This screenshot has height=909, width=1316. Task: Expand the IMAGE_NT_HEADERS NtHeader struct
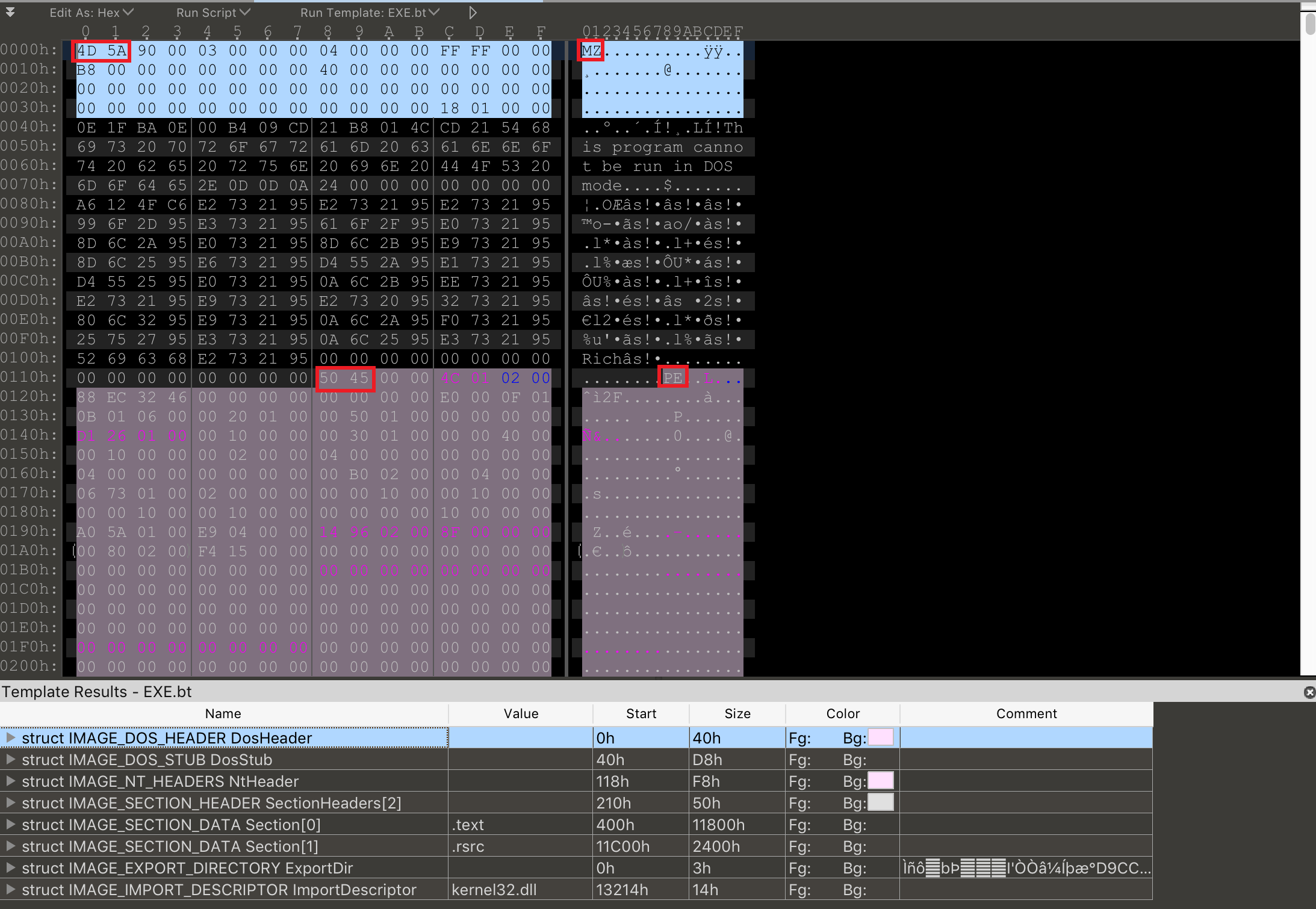pyautogui.click(x=10, y=781)
